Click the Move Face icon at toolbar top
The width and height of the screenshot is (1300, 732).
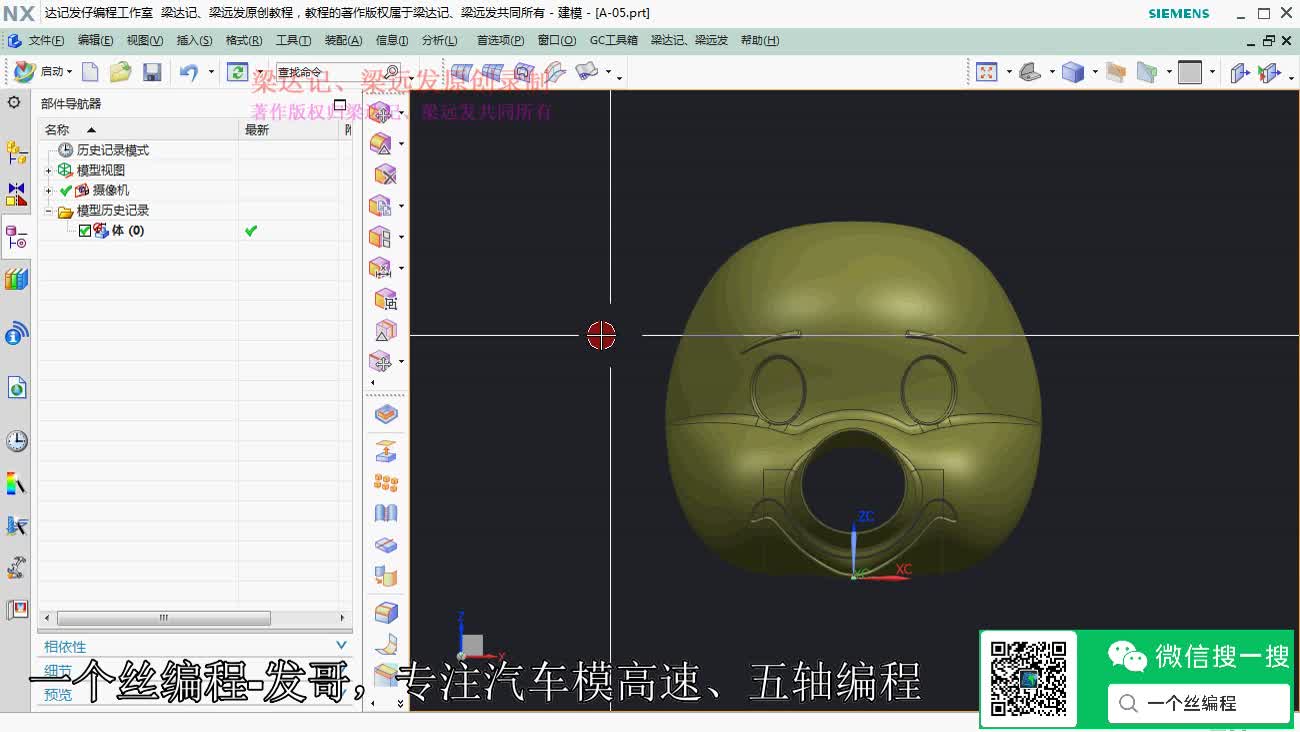381,113
